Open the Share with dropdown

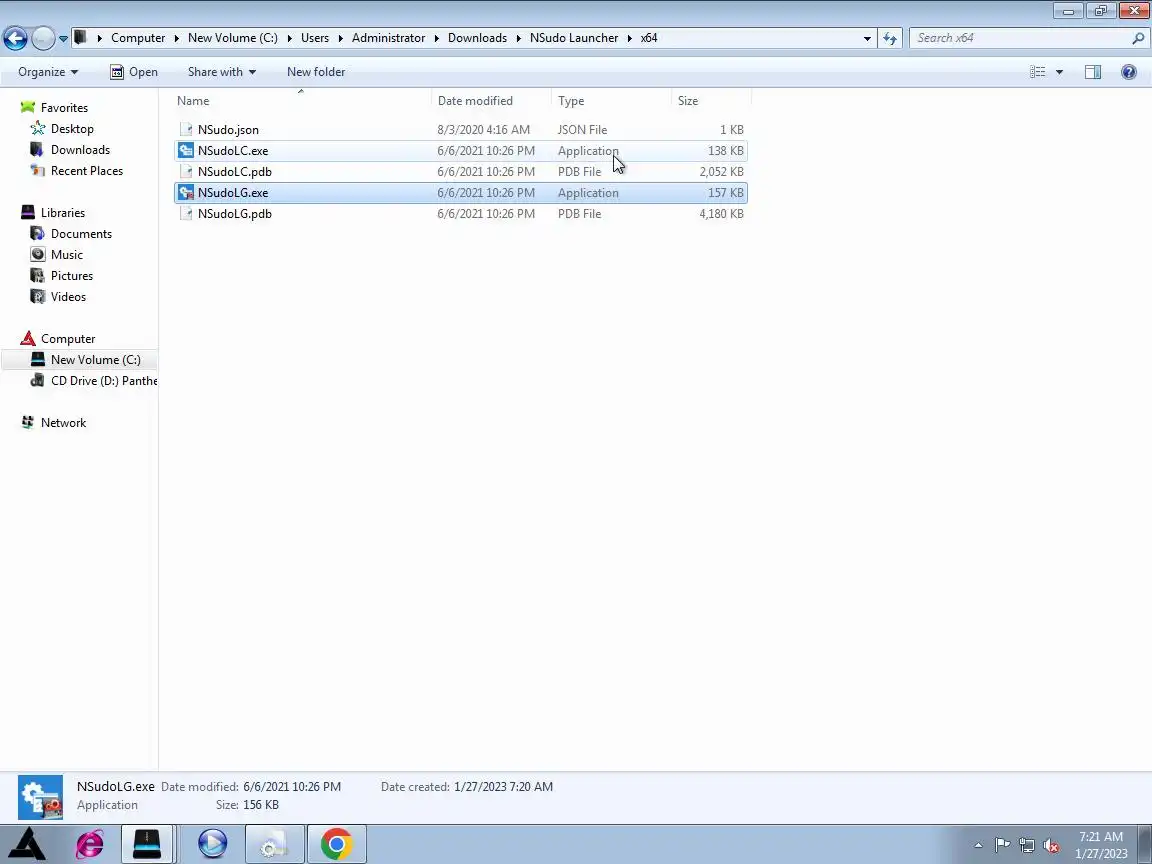click(x=222, y=72)
